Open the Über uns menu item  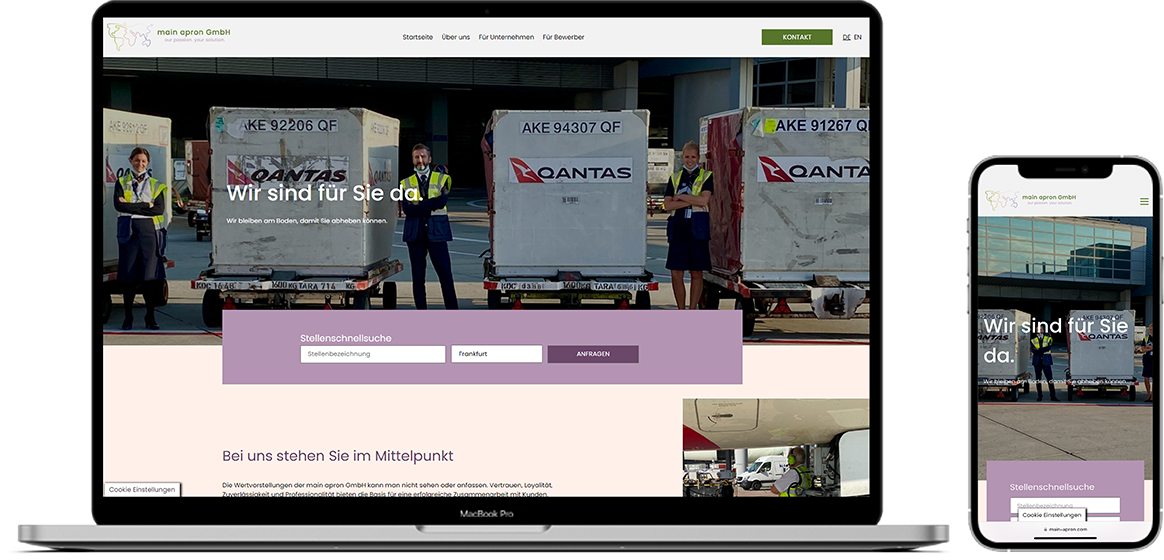455,37
